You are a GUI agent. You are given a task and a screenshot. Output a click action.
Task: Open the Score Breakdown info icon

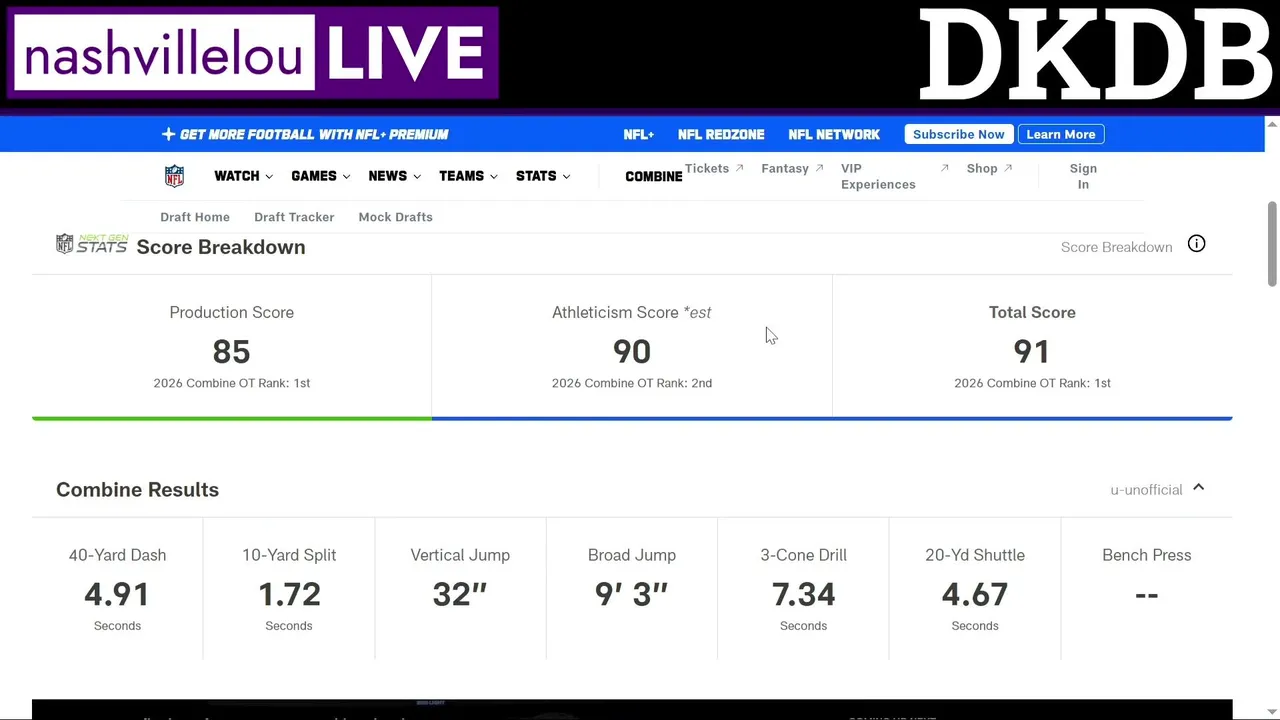pyautogui.click(x=1196, y=244)
